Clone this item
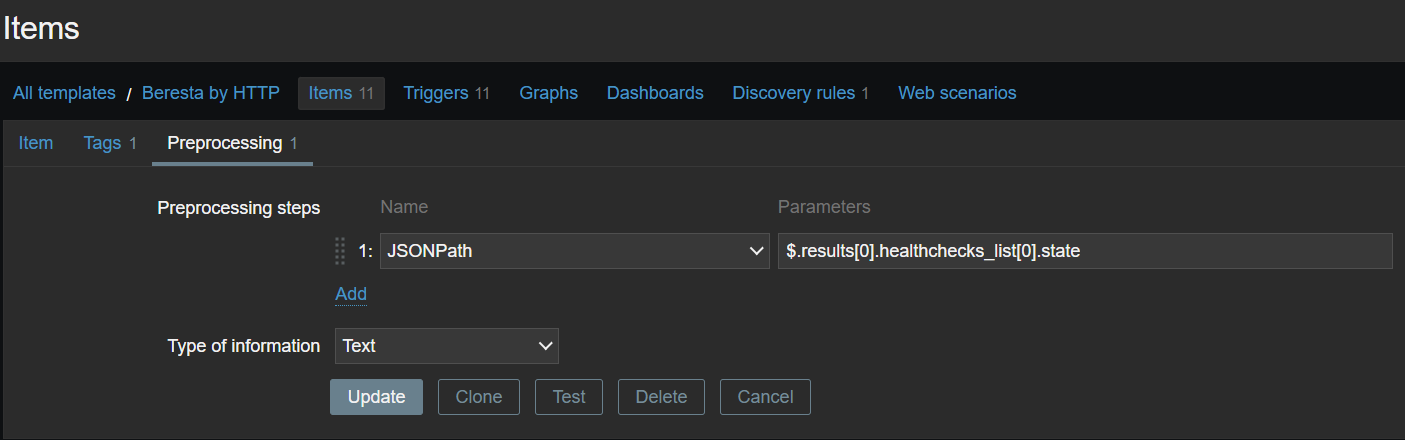1405x440 pixels. 479,397
